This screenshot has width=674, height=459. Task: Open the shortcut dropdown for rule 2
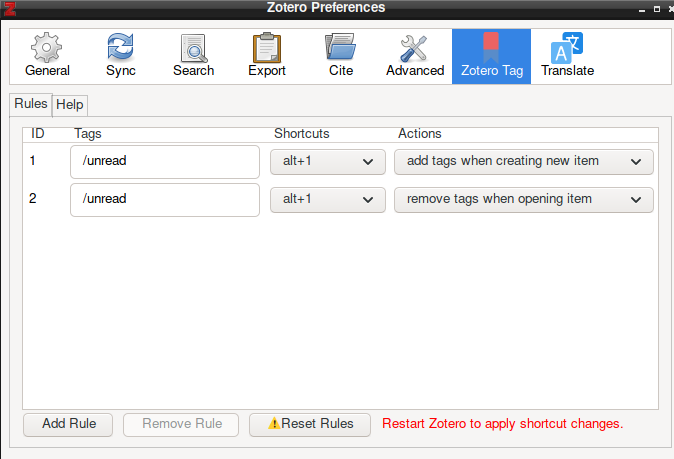click(328, 199)
